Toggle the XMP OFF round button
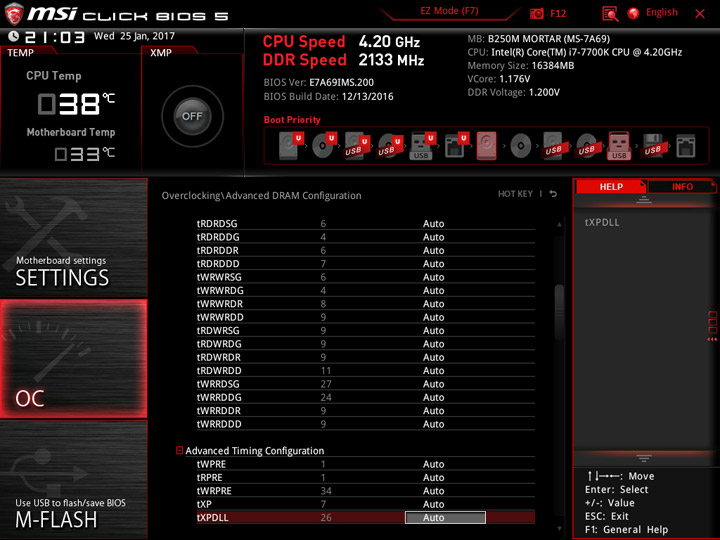The width and height of the screenshot is (720, 540). coord(192,116)
